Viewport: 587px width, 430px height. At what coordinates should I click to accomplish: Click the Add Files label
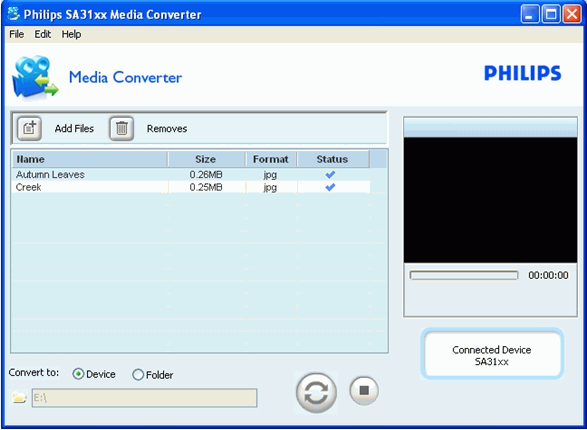tap(74, 128)
